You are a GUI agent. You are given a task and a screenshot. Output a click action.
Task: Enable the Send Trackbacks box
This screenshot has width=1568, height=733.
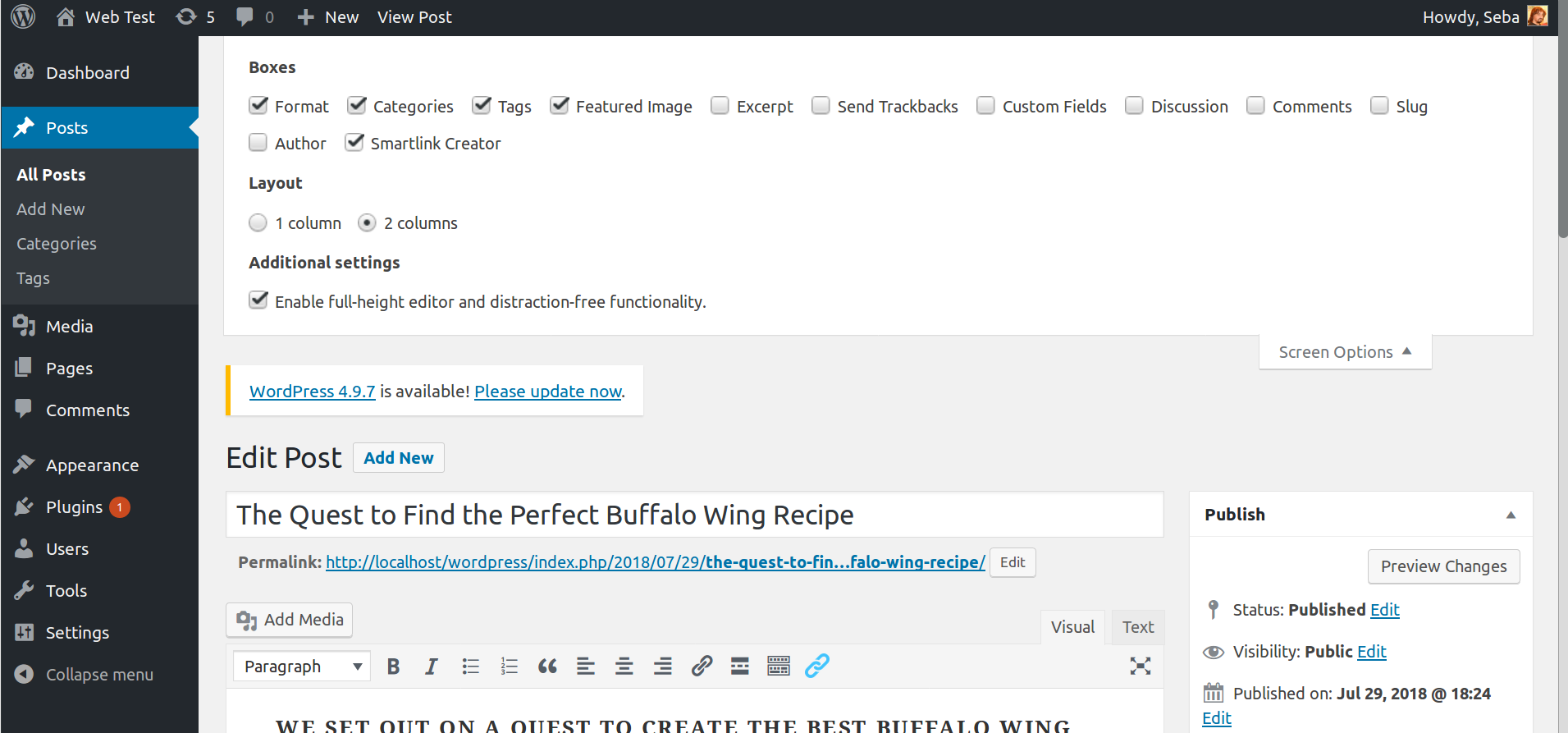[821, 106]
